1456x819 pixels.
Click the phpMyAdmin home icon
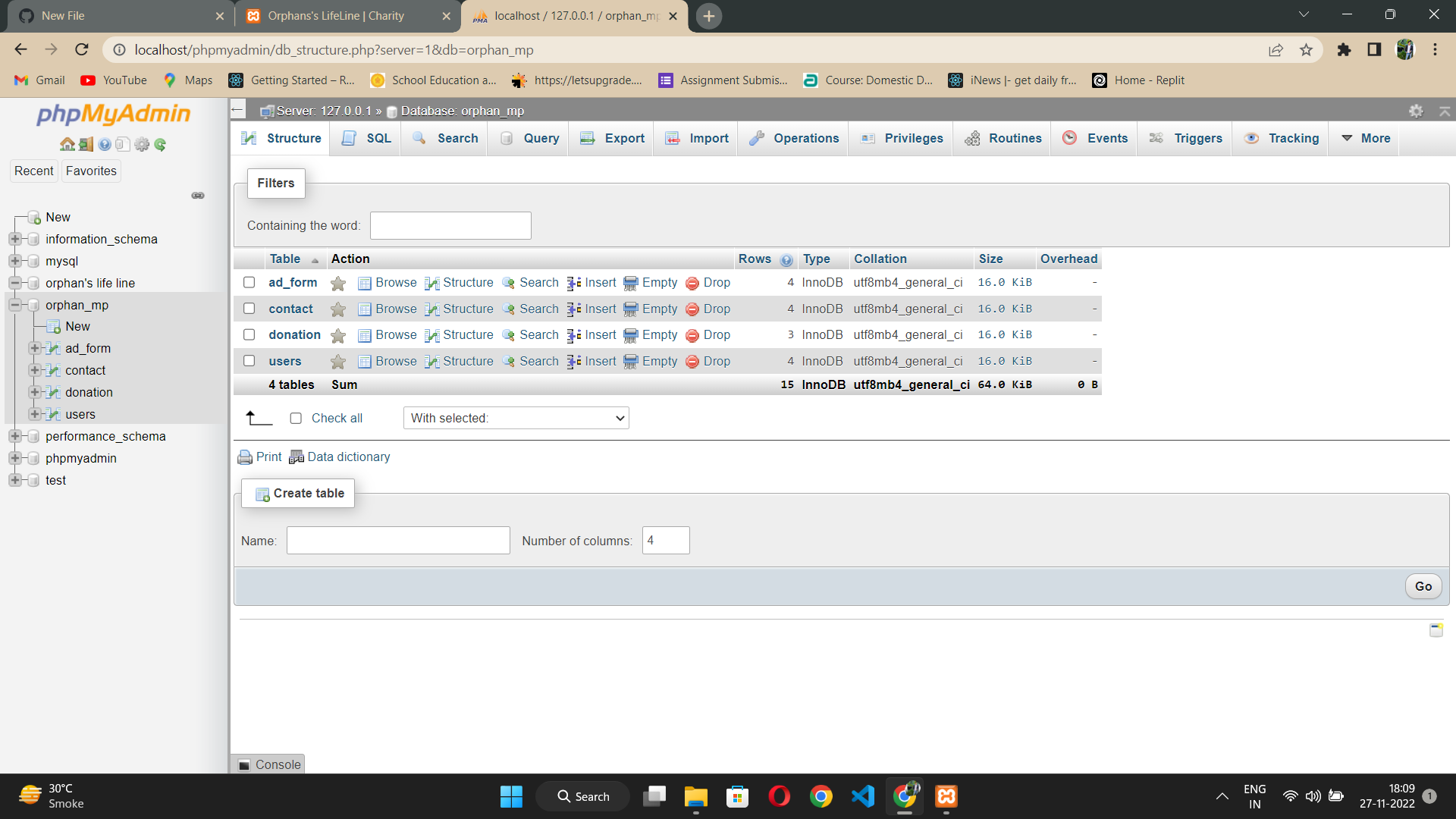(x=67, y=144)
